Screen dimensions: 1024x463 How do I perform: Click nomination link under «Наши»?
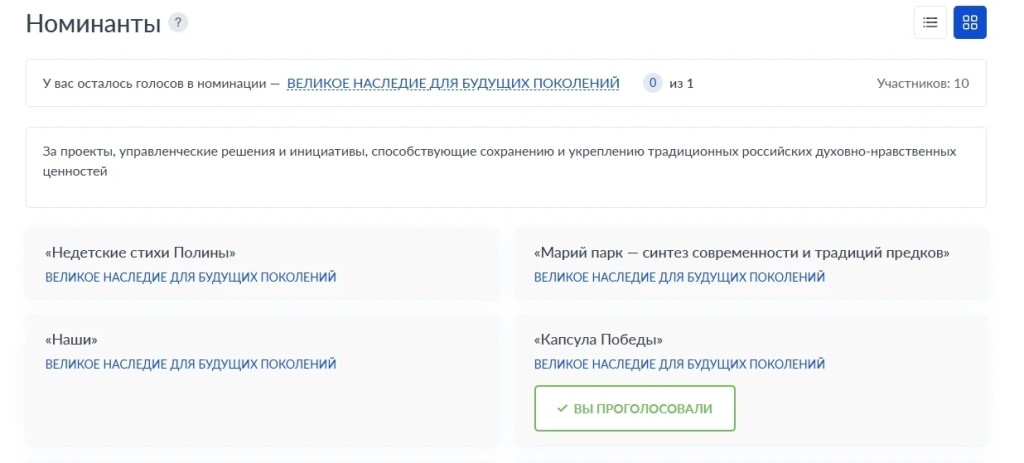(191, 364)
